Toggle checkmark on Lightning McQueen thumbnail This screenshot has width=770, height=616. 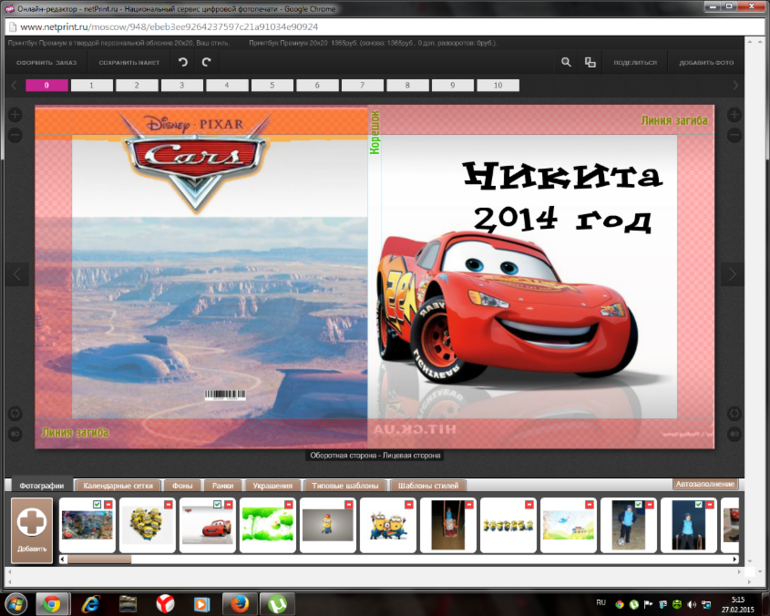coord(217,506)
